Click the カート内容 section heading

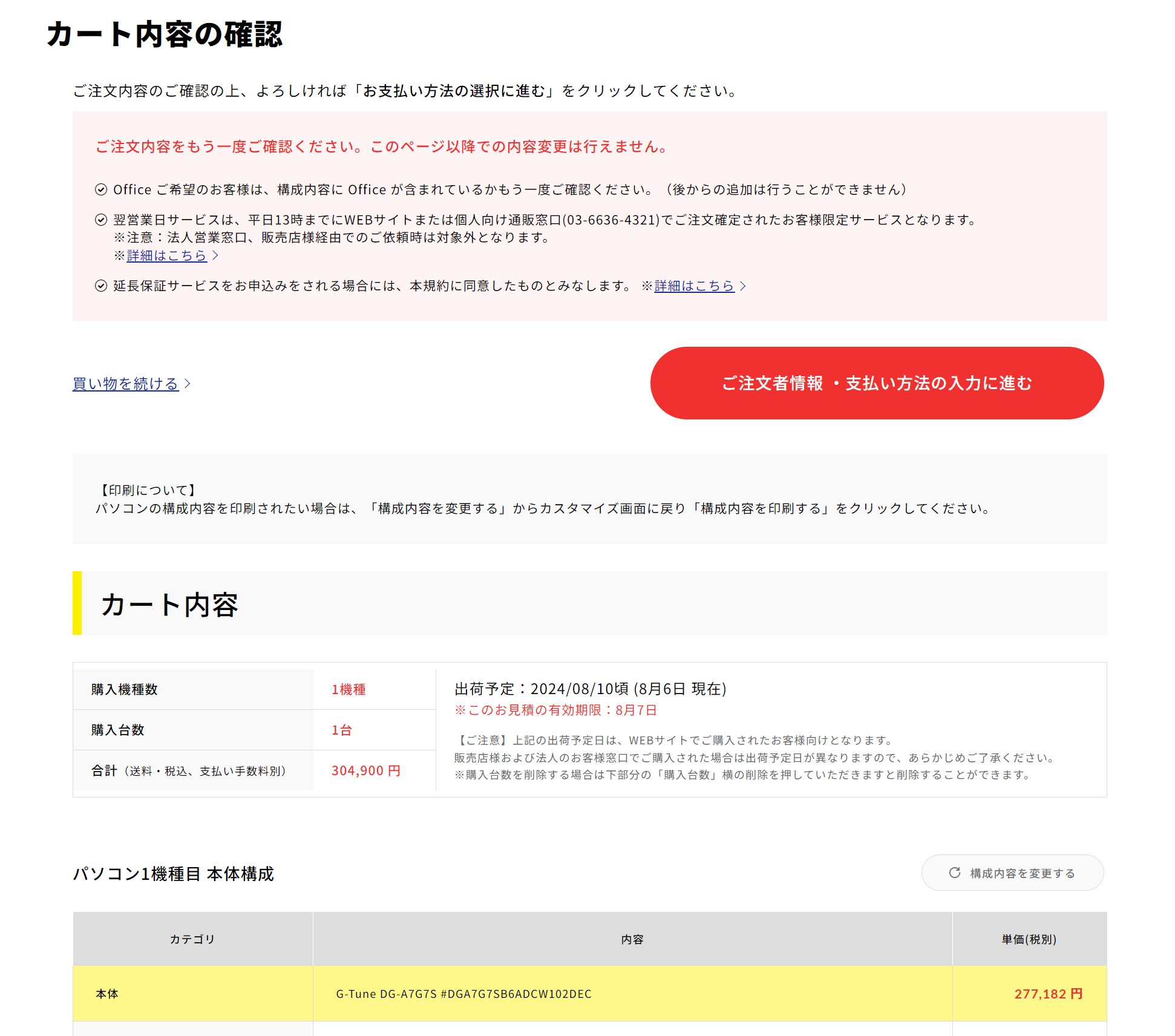tap(170, 605)
